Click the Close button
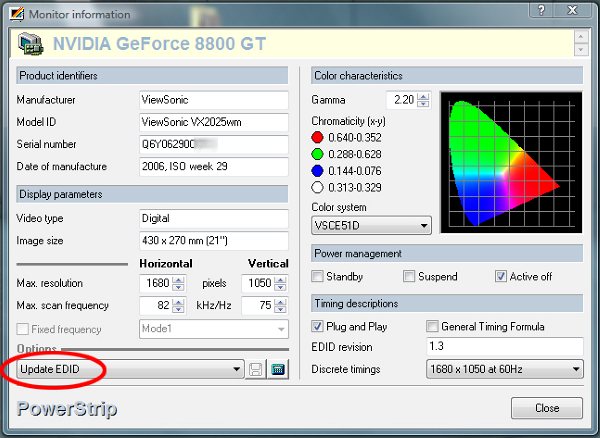 coord(547,408)
